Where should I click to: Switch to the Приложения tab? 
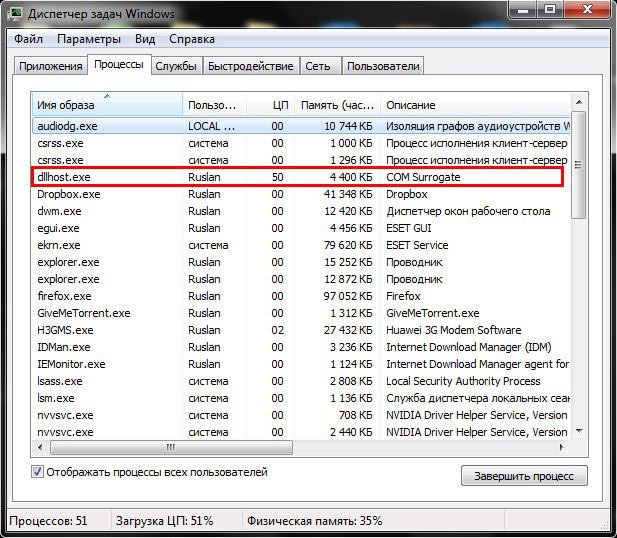[x=50, y=66]
